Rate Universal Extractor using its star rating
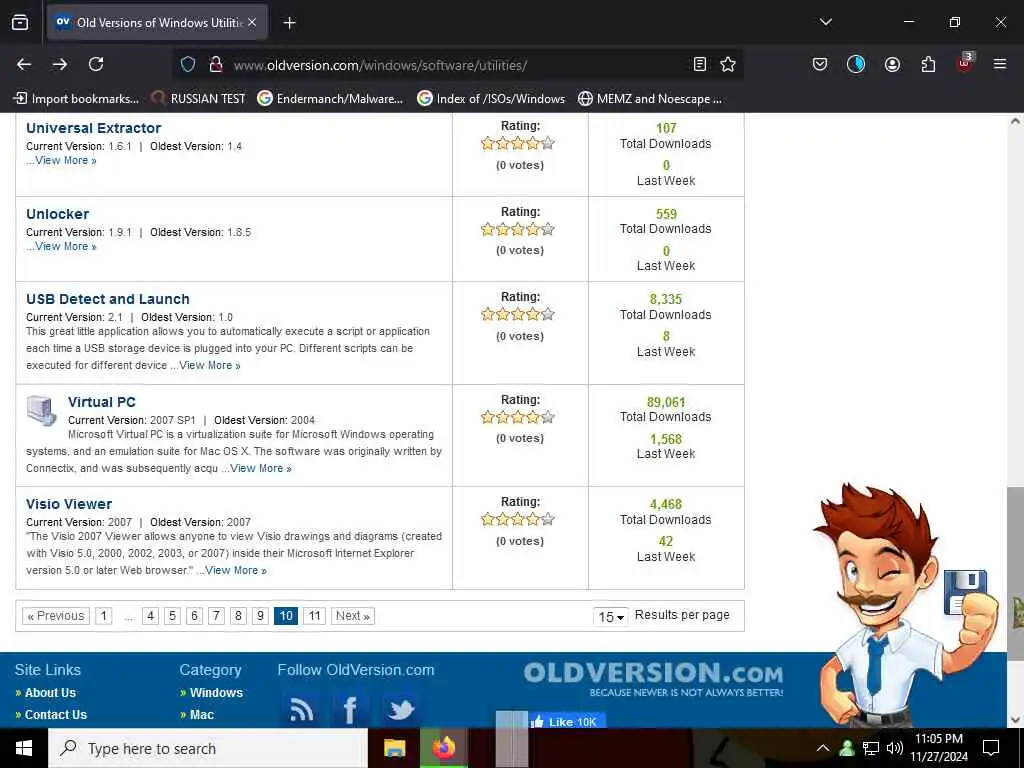The height and width of the screenshot is (768, 1024). tap(518, 143)
